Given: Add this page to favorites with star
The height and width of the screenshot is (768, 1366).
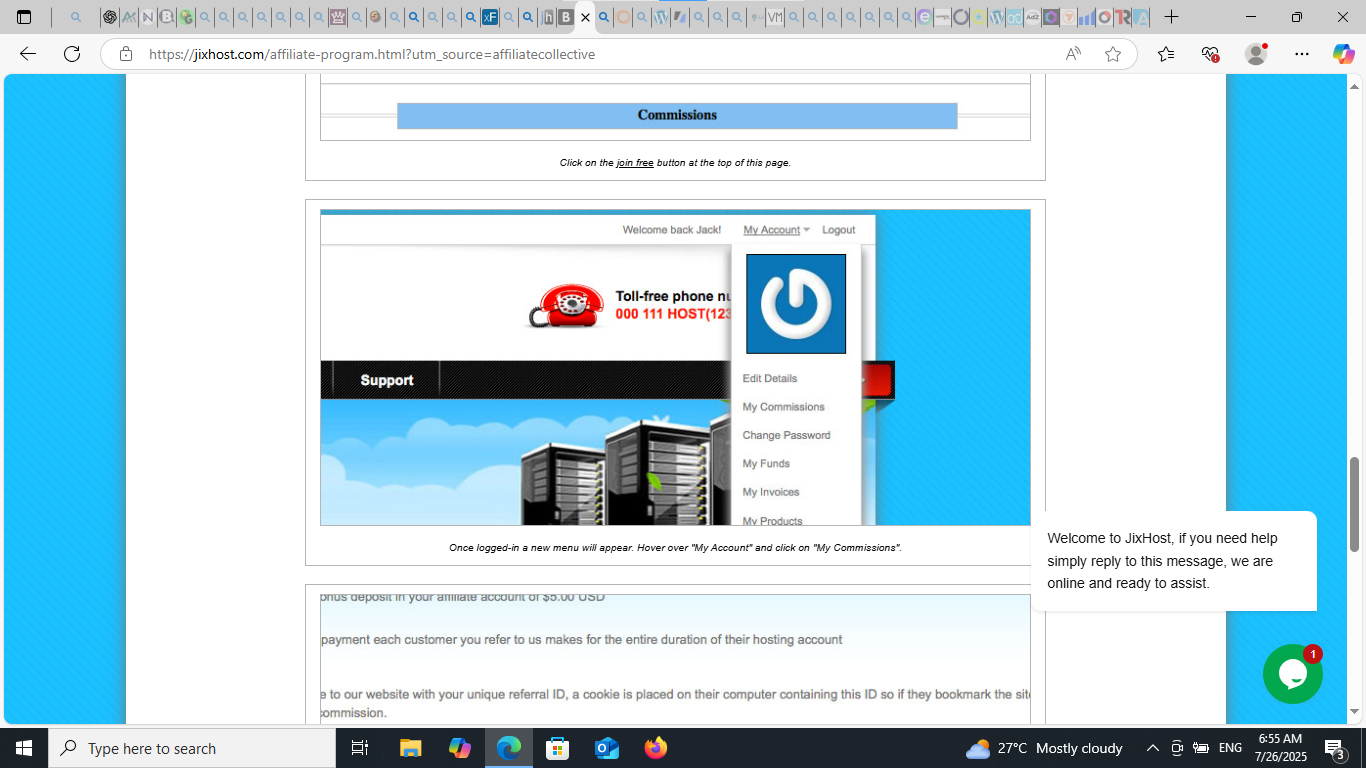Looking at the screenshot, I should pyautogui.click(x=1113, y=54).
